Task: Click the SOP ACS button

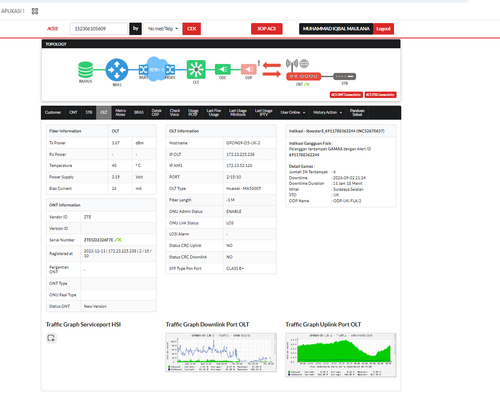Action: tap(267, 29)
